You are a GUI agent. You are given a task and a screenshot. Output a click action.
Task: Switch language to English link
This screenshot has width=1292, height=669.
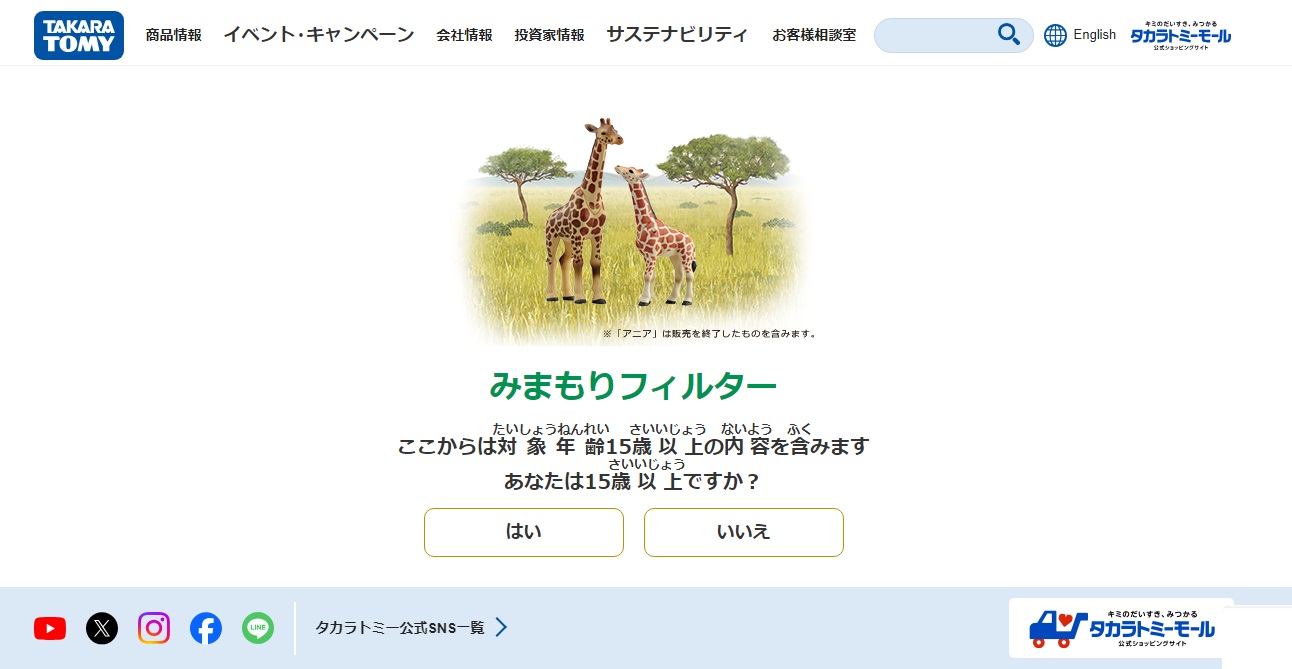click(x=1094, y=35)
